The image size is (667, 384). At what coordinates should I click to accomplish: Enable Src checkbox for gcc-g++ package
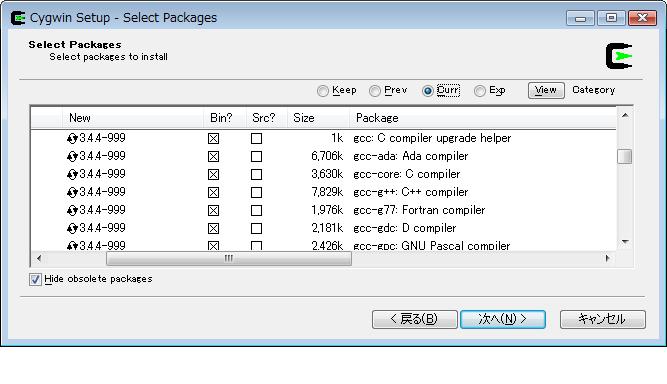coord(257,193)
